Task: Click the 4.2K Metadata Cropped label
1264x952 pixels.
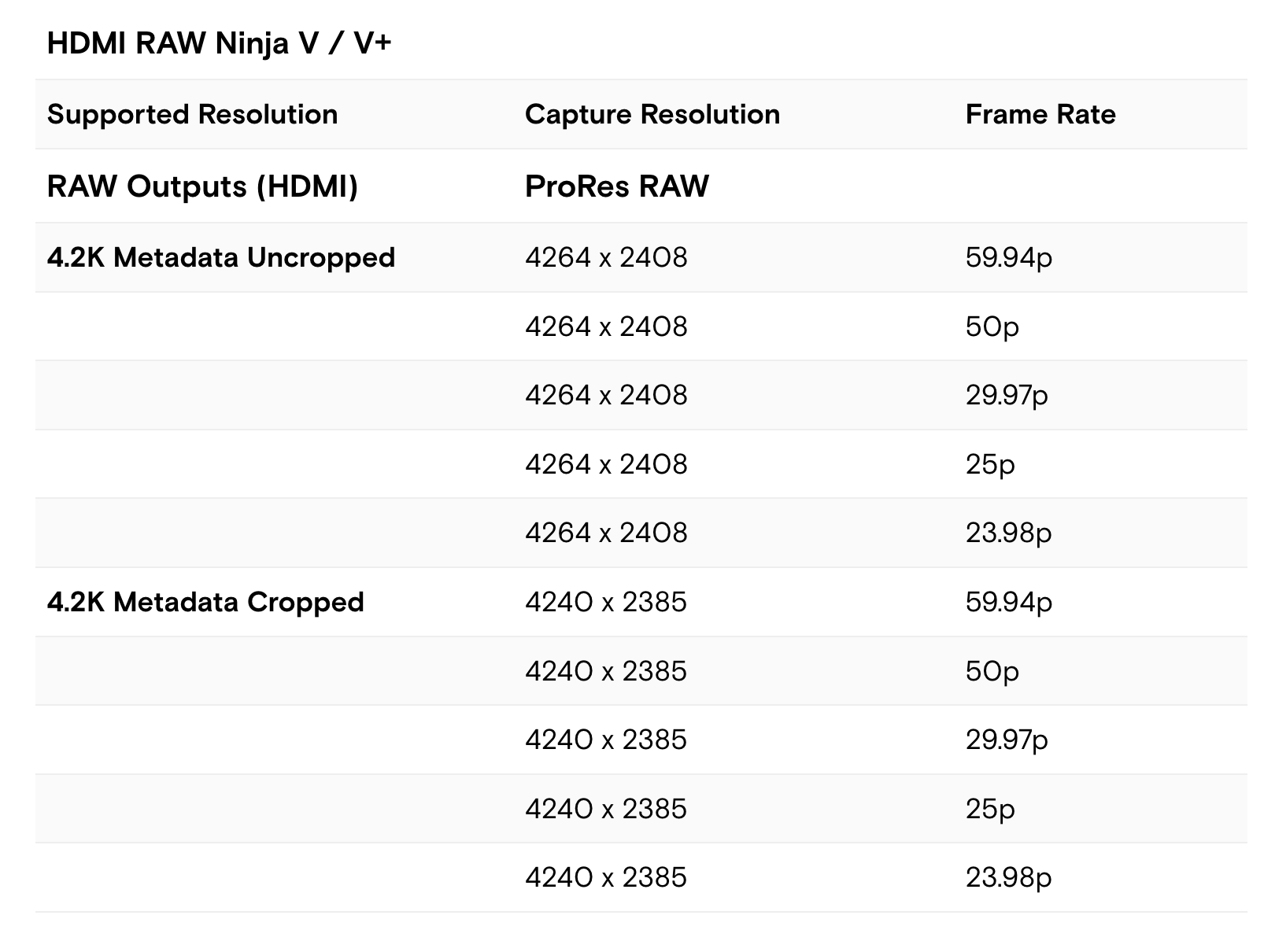Action: (x=205, y=603)
